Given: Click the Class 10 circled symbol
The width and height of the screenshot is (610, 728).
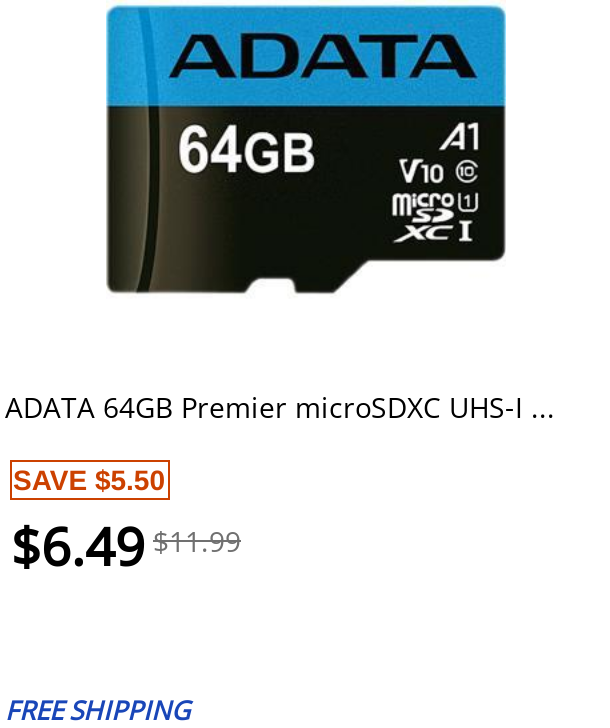Looking at the screenshot, I should [467, 172].
